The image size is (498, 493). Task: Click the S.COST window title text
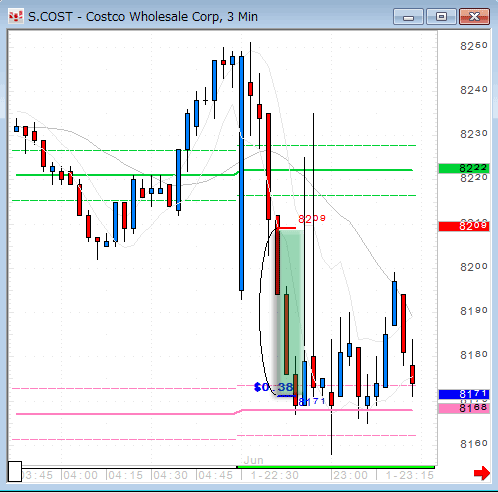(x=143, y=17)
